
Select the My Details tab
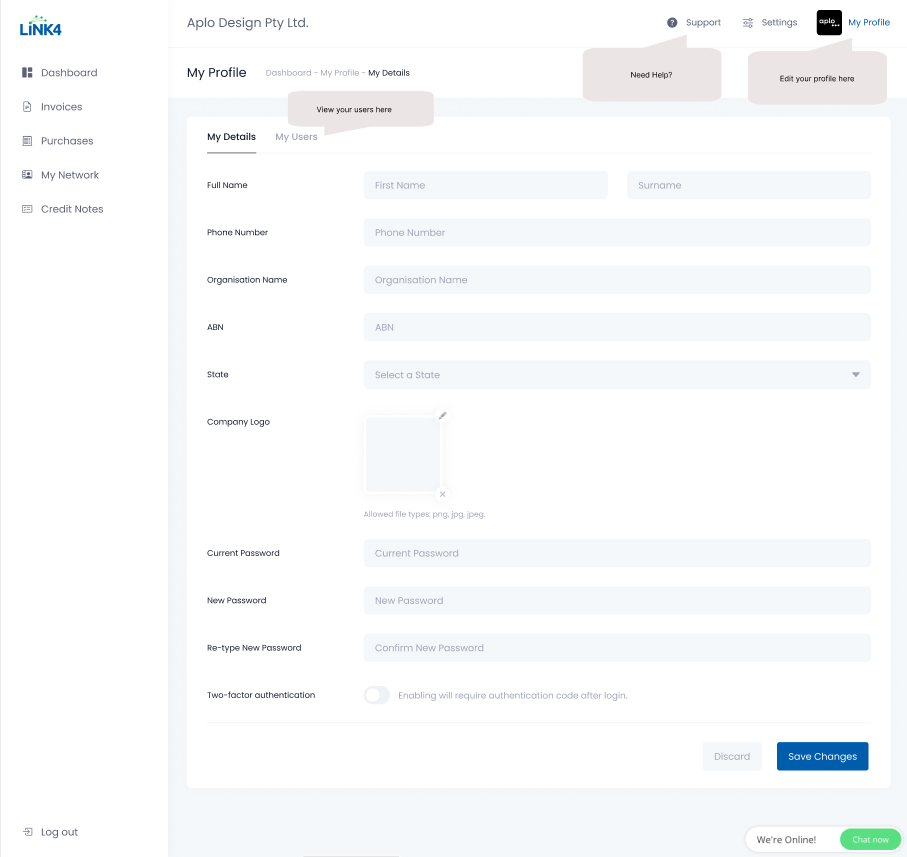pos(231,137)
